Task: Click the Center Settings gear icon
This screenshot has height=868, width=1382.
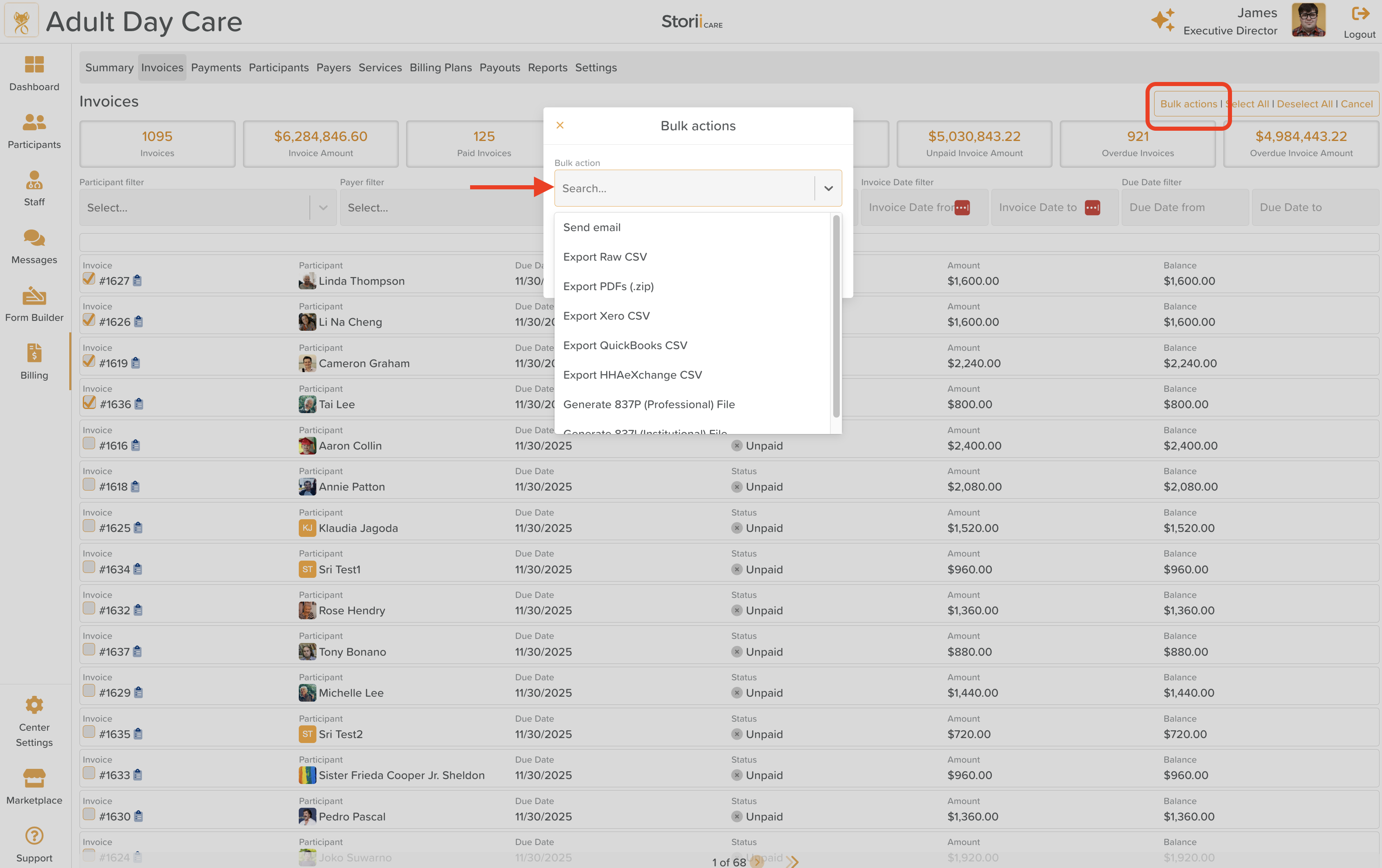Action: (34, 705)
